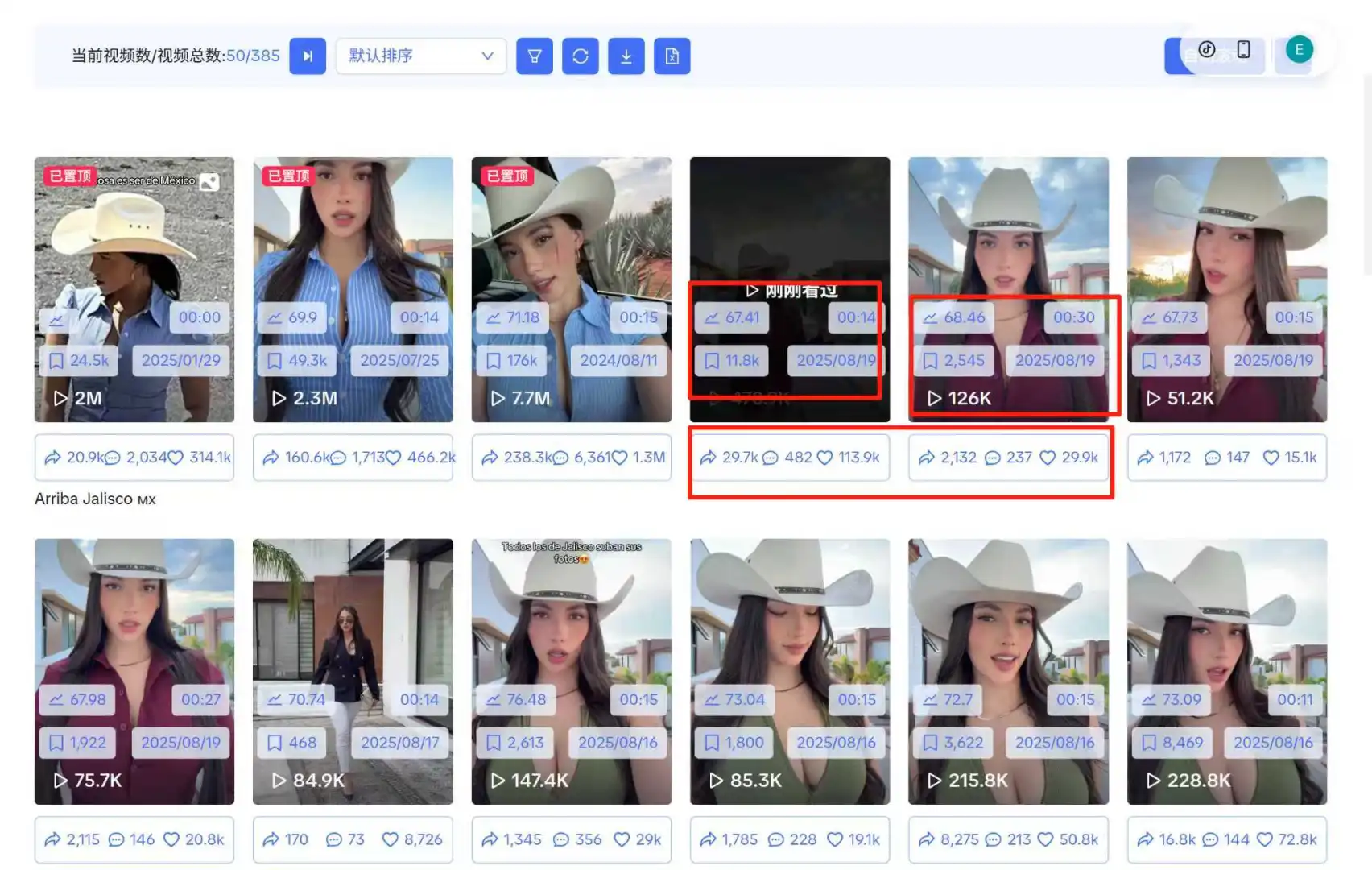Click the share arrow beside 160.6k
This screenshot has height=870, width=1372.
(x=271, y=458)
